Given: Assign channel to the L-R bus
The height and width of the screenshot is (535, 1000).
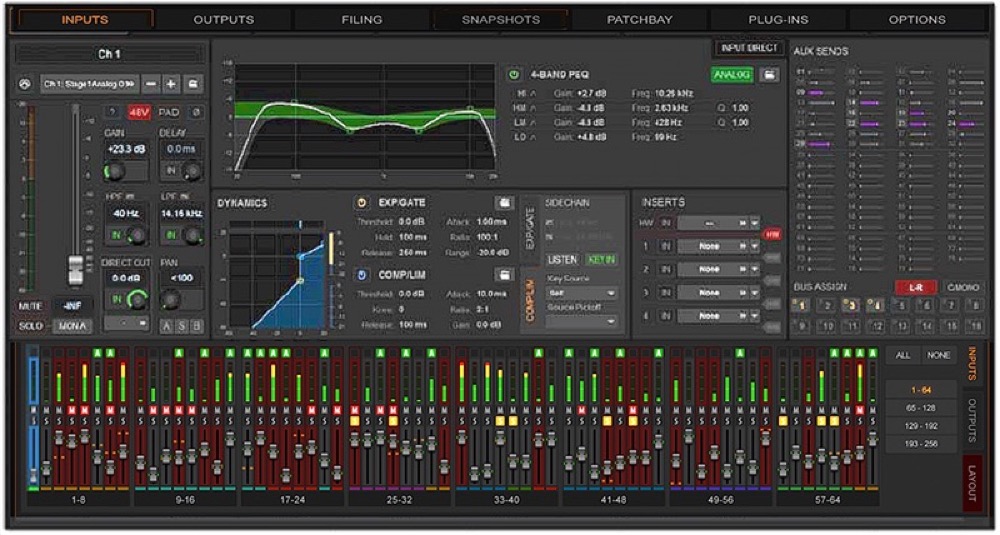Looking at the screenshot, I should coord(916,288).
